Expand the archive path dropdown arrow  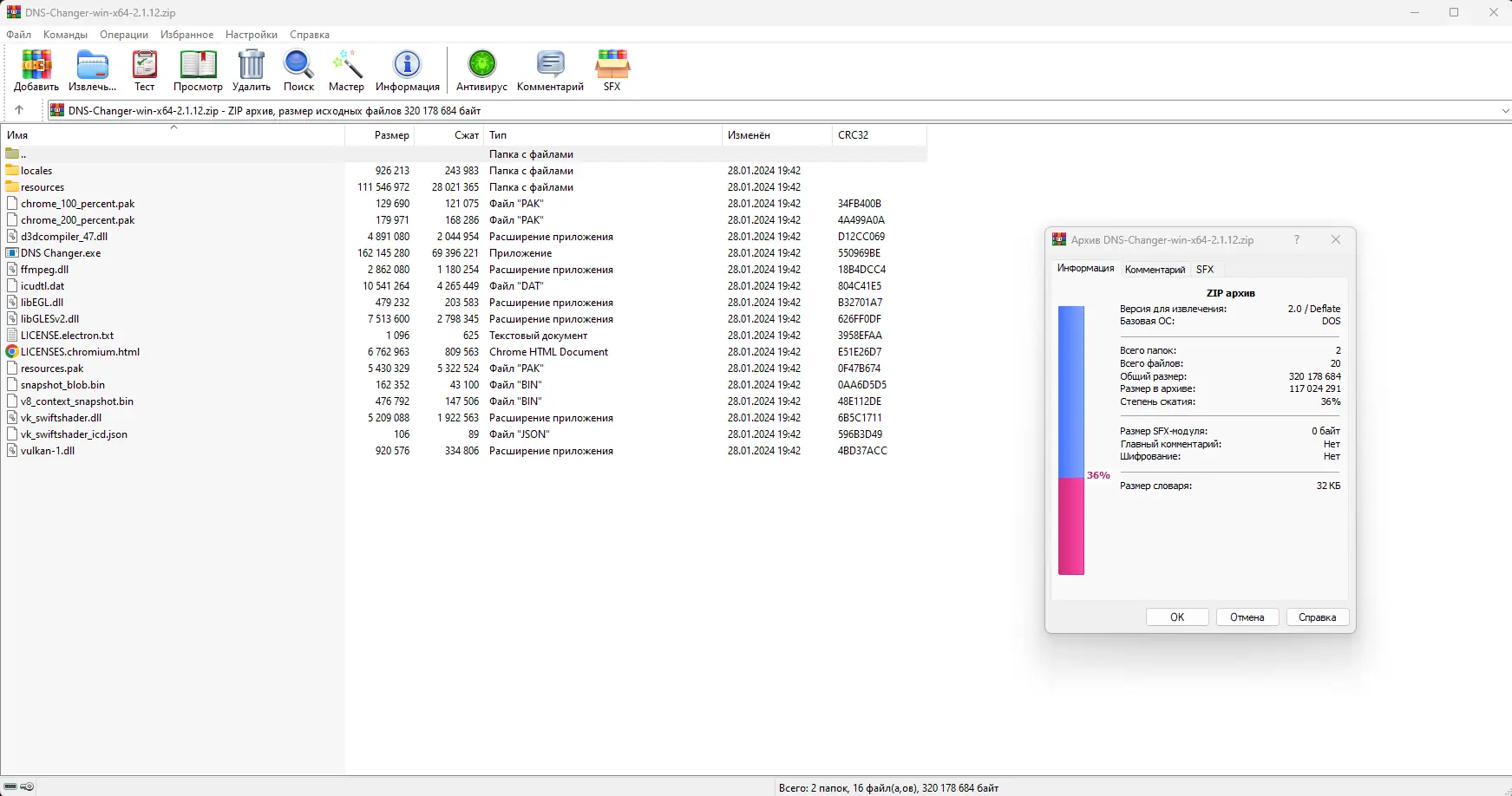(1505, 110)
